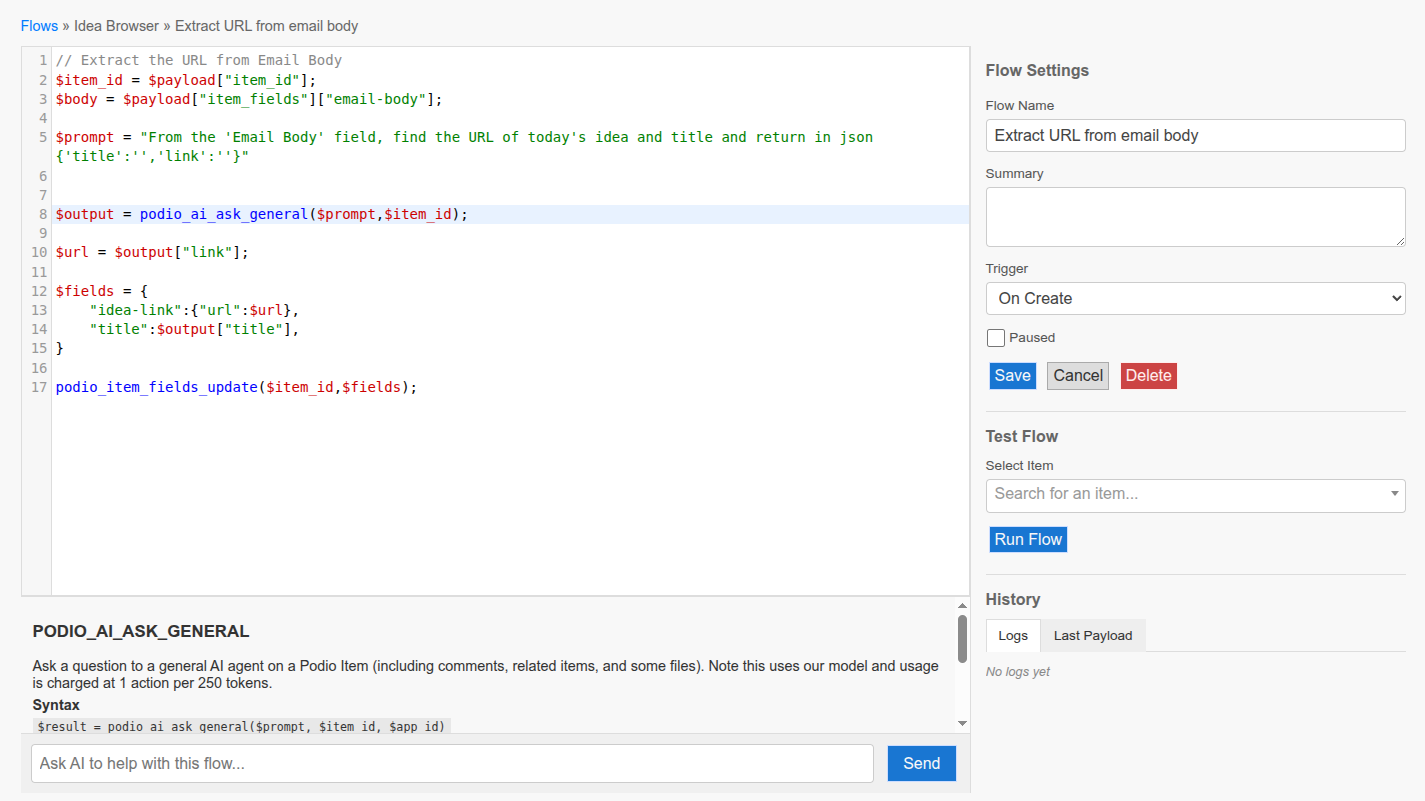Switch to the Logs tab
This screenshot has width=1425, height=801.
[x=1013, y=636]
